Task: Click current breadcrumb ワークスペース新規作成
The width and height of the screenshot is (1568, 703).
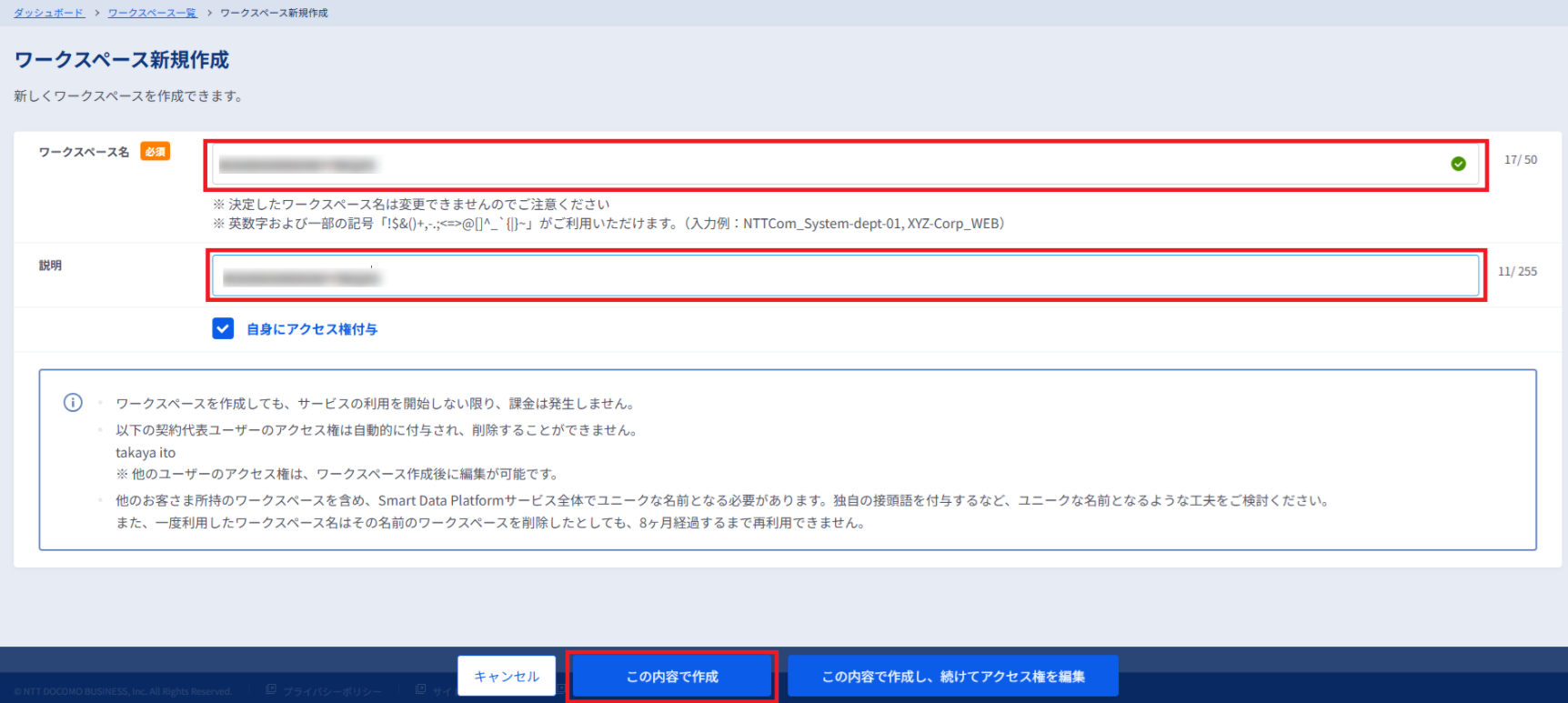Action: point(274,13)
